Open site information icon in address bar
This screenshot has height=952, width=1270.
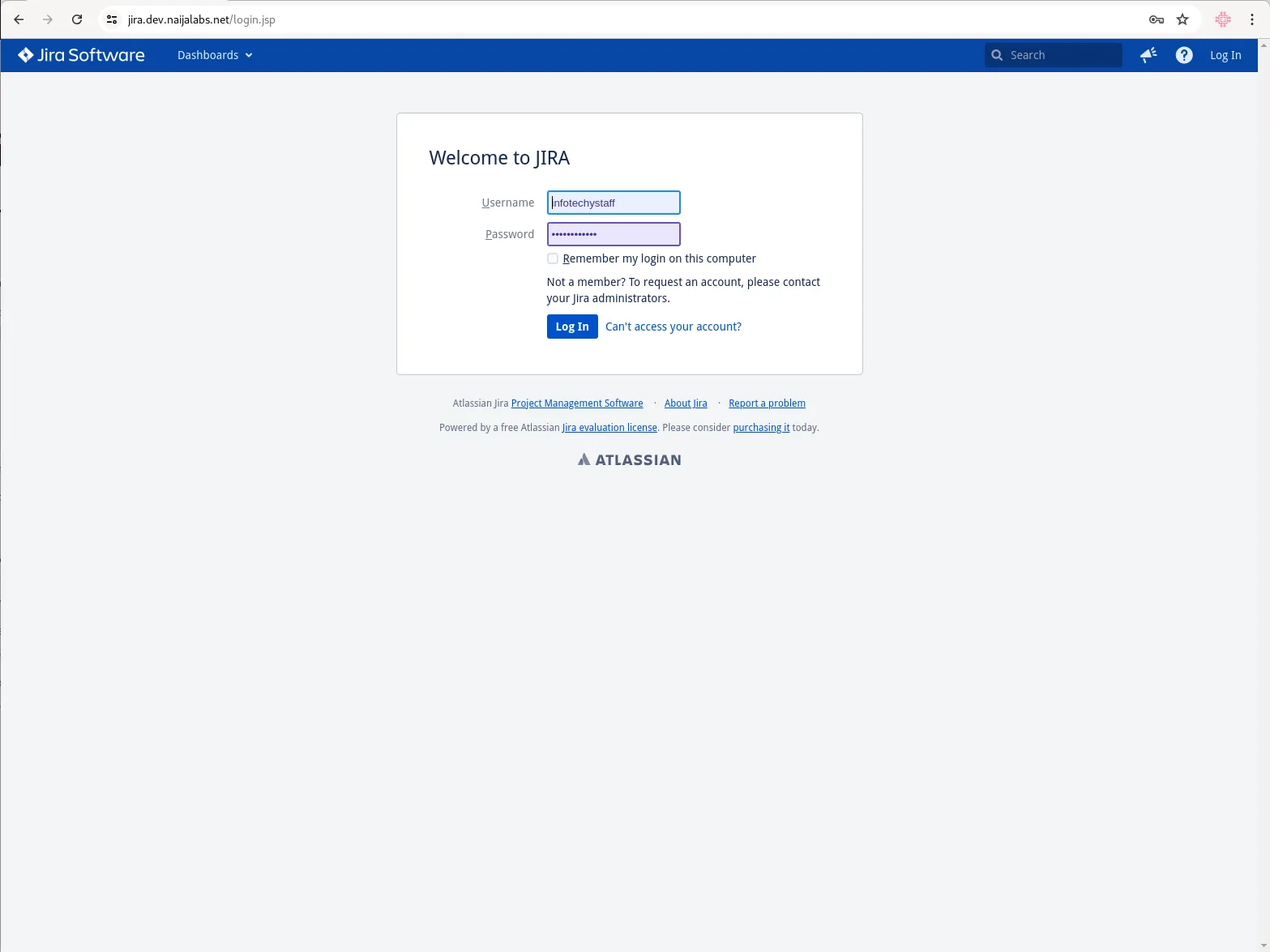coord(112,19)
